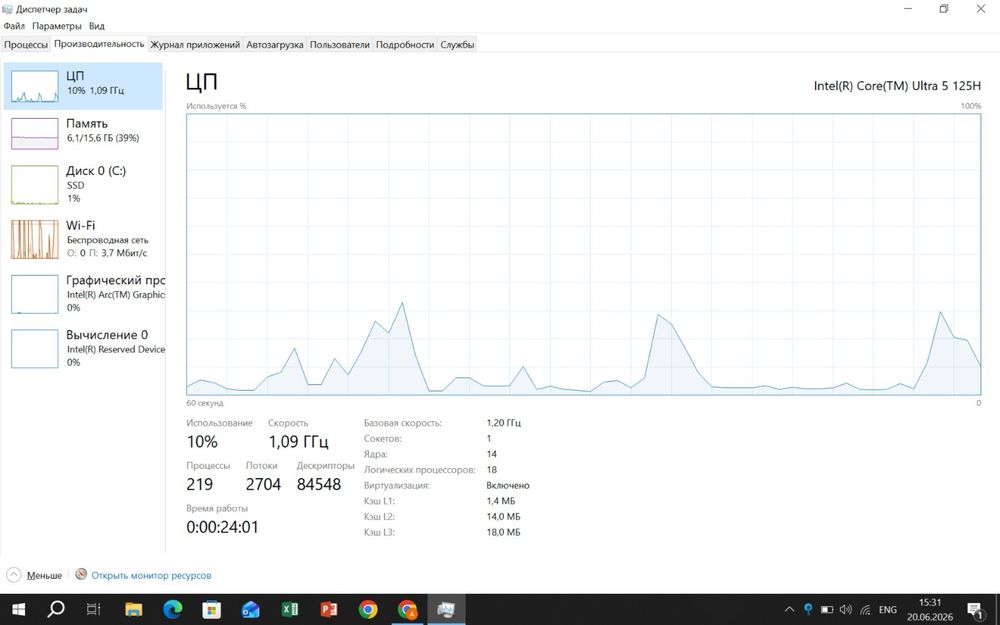Open the notification center icon

pos(975,610)
